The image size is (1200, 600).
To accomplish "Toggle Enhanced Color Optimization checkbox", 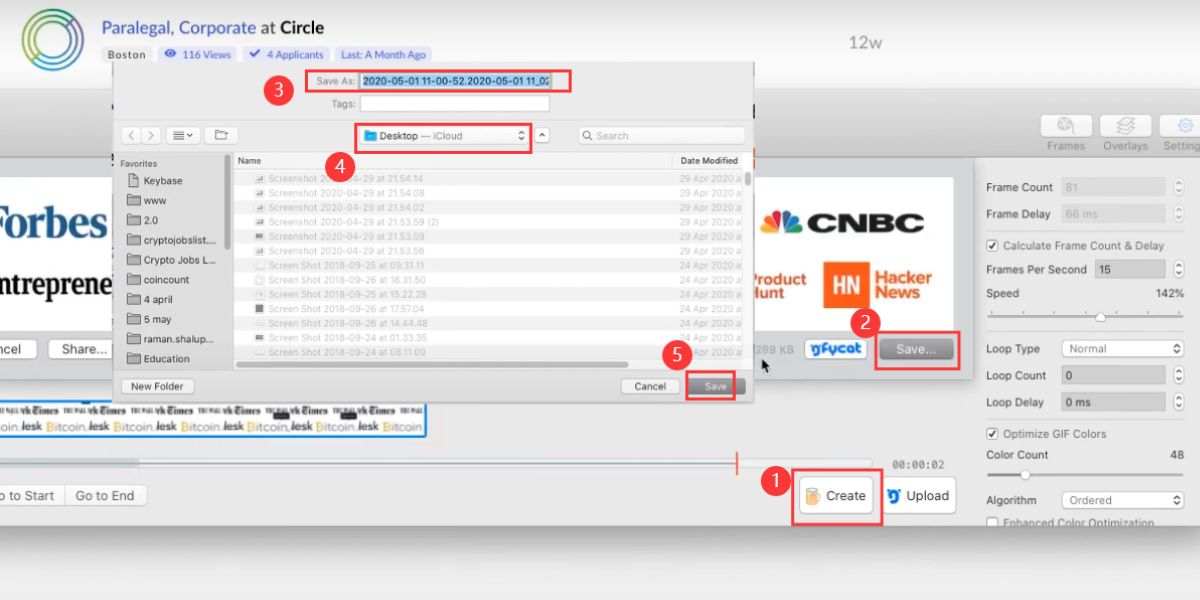I will (992, 523).
